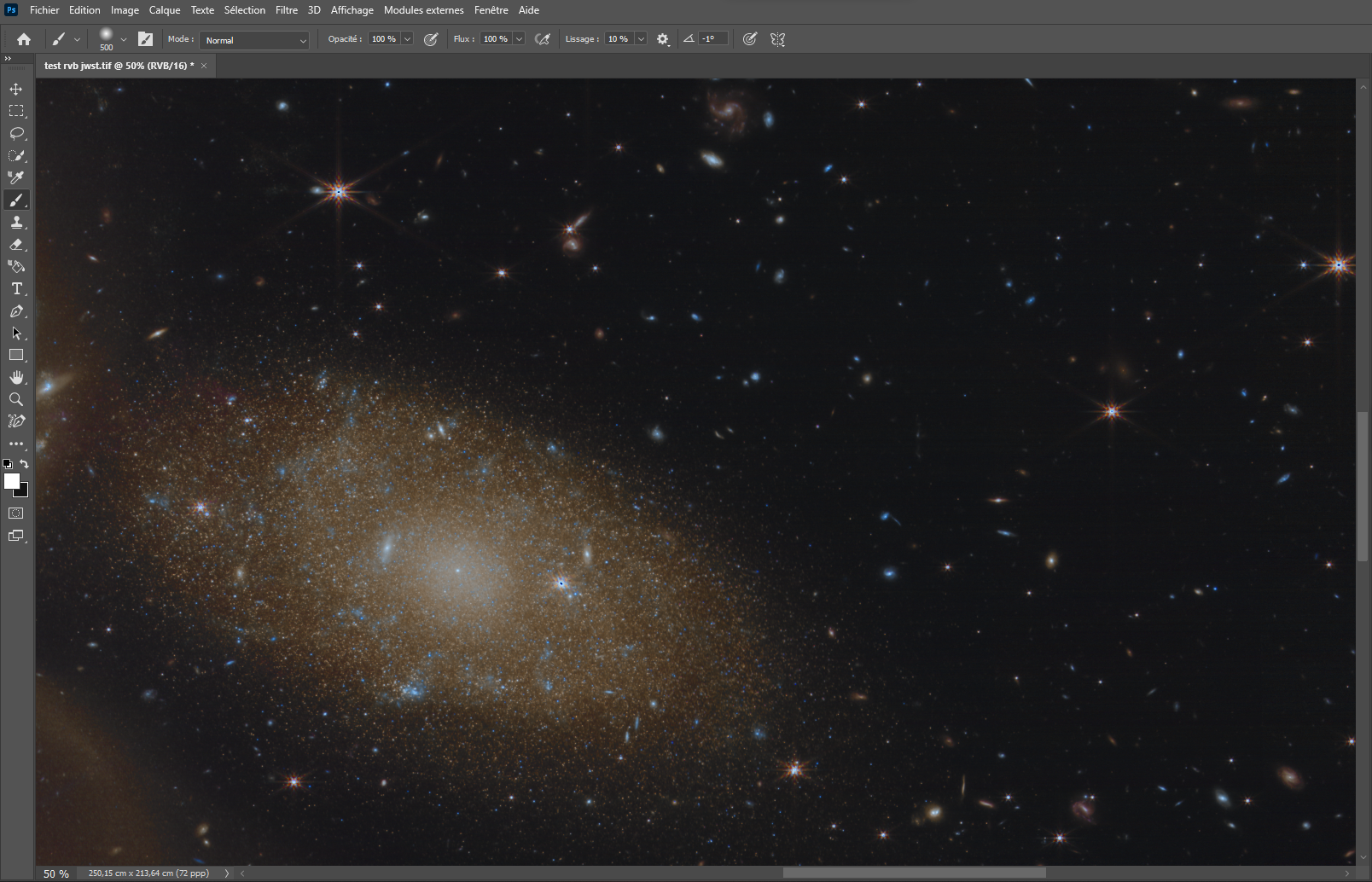Click the Opacité value field showing 100 %

coord(384,39)
